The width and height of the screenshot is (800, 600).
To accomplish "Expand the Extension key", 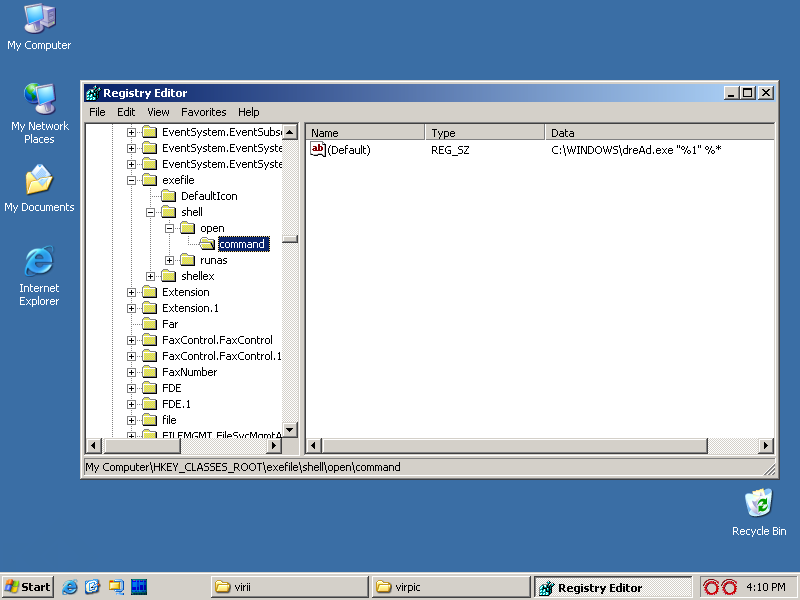I will (x=131, y=292).
